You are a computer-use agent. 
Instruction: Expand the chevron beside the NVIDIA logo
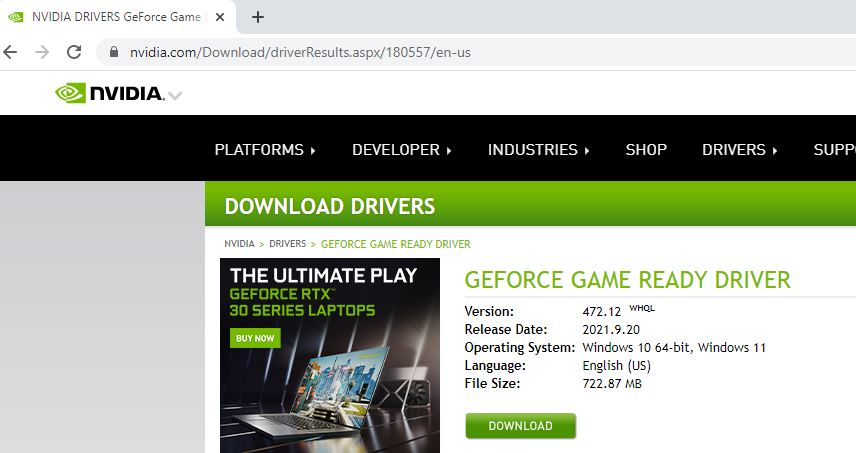click(175, 96)
